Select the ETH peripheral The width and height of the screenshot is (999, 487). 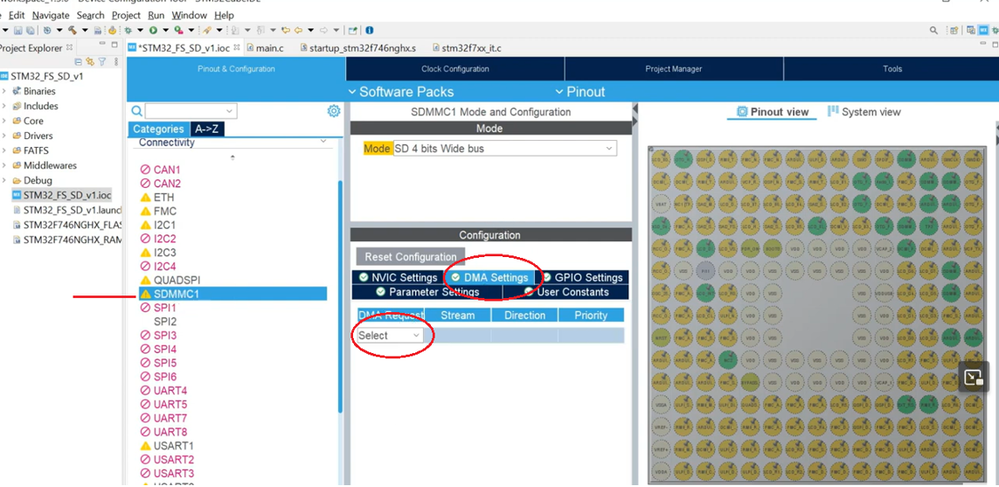pos(164,198)
